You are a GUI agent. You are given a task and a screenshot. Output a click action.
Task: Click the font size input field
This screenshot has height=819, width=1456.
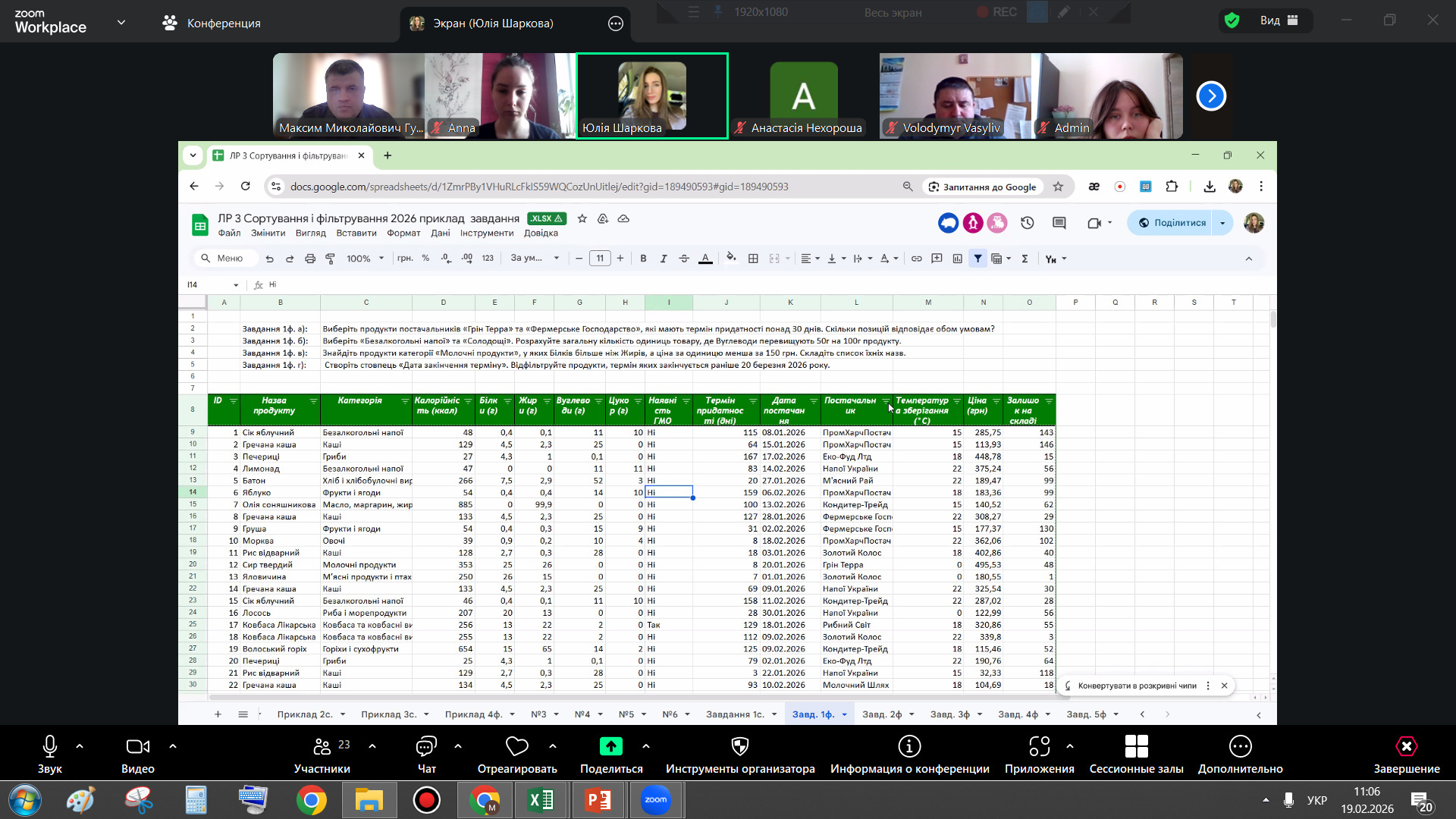600,259
